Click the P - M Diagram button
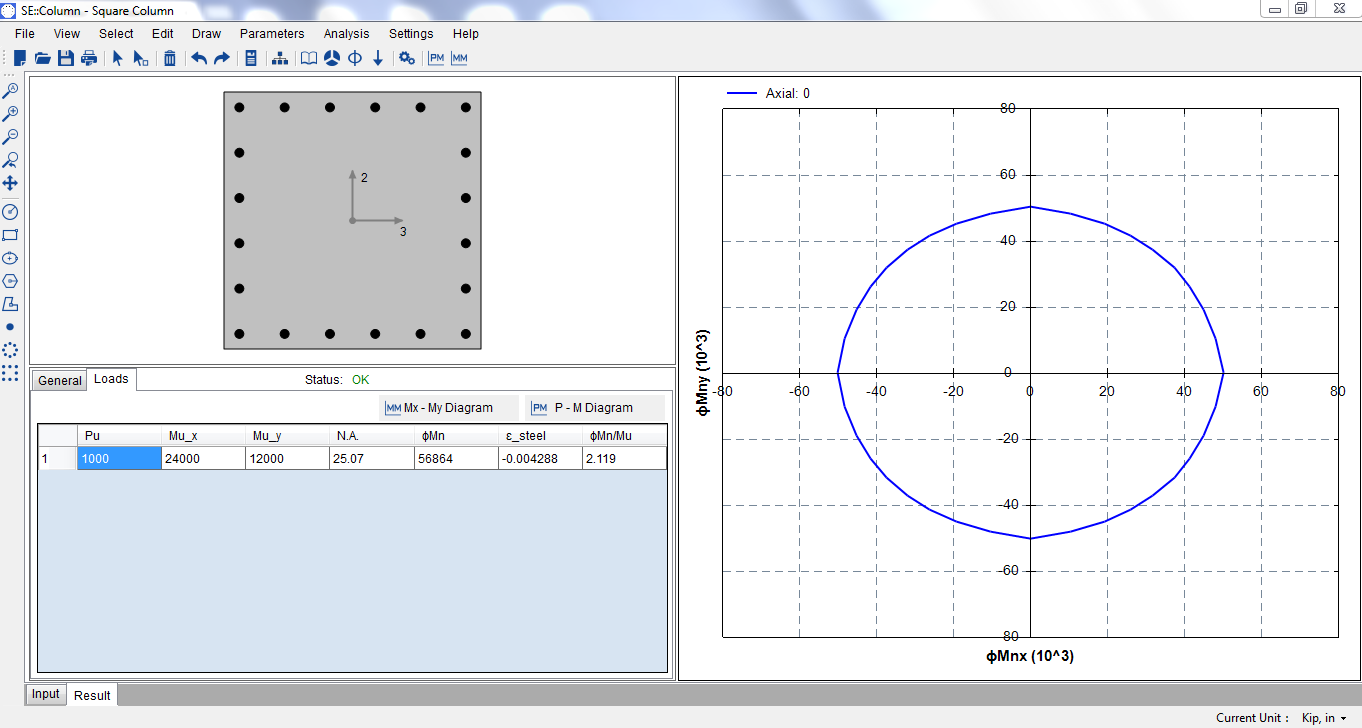Image resolution: width=1362 pixels, height=728 pixels. 594,408
